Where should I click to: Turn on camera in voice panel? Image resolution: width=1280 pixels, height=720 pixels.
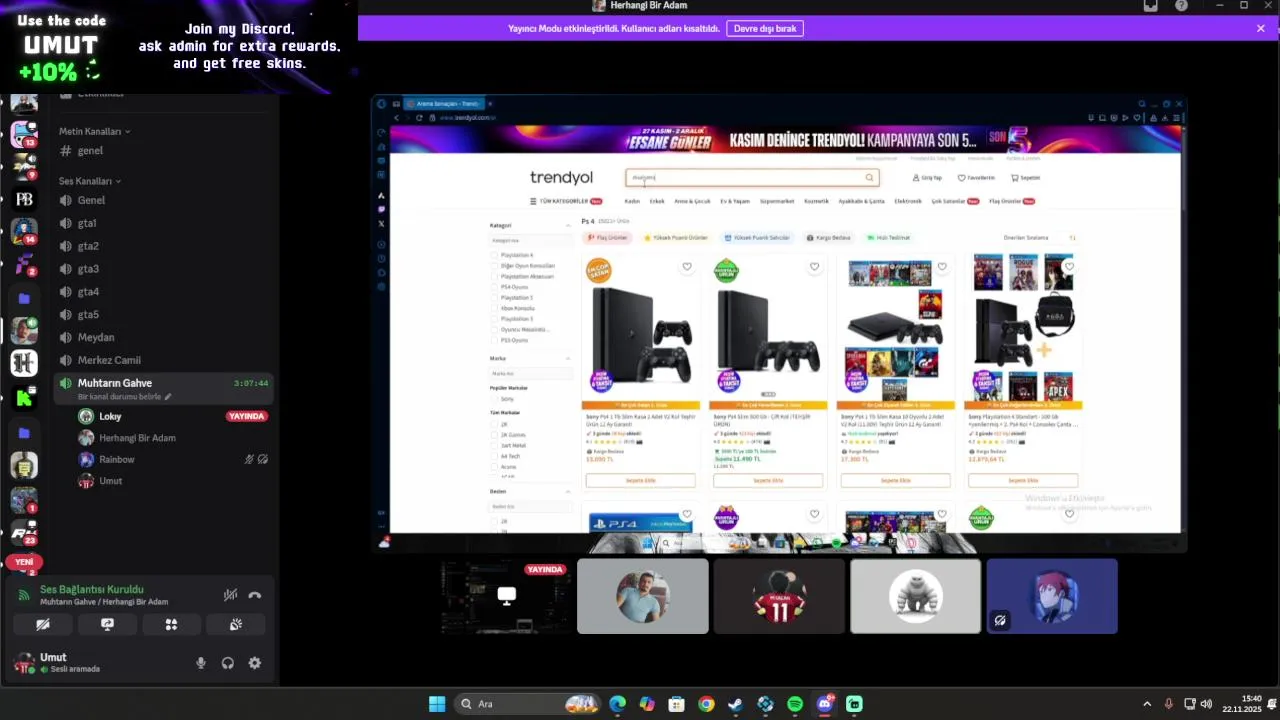tap(43, 624)
